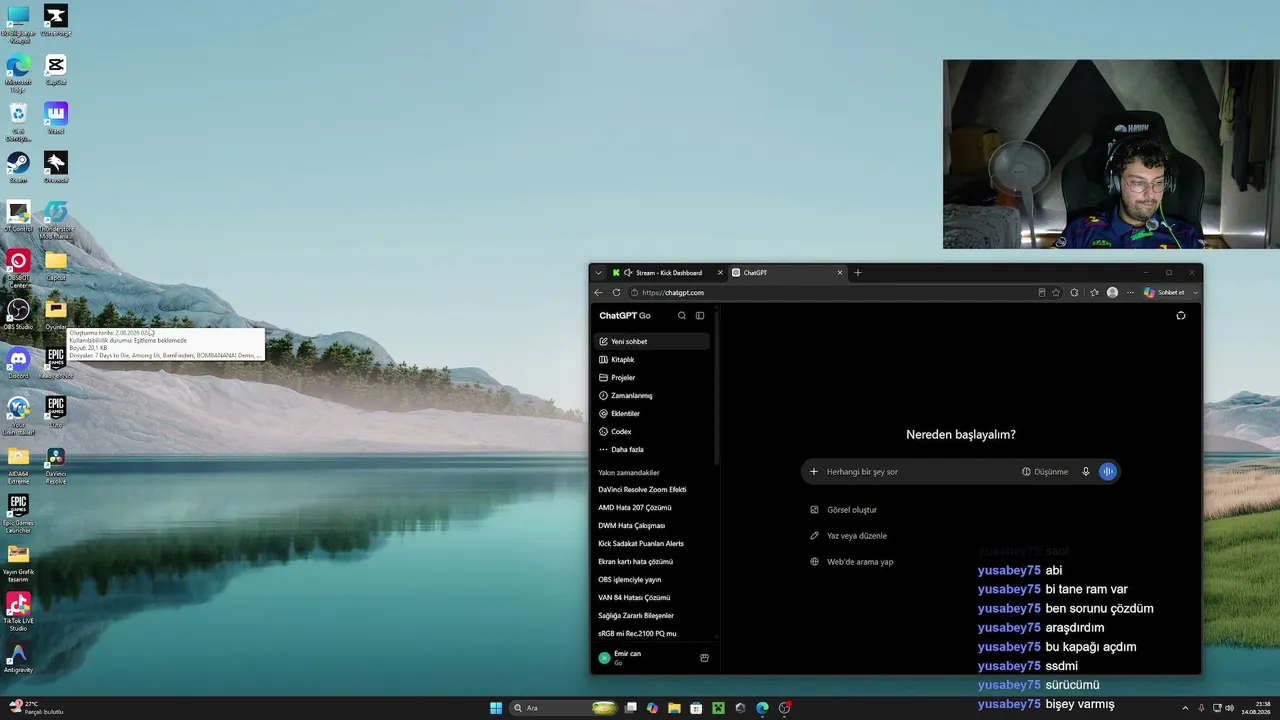The width and height of the screenshot is (1280, 720).
Task: Open the Edge three-dot settings menu
Action: (x=1131, y=293)
